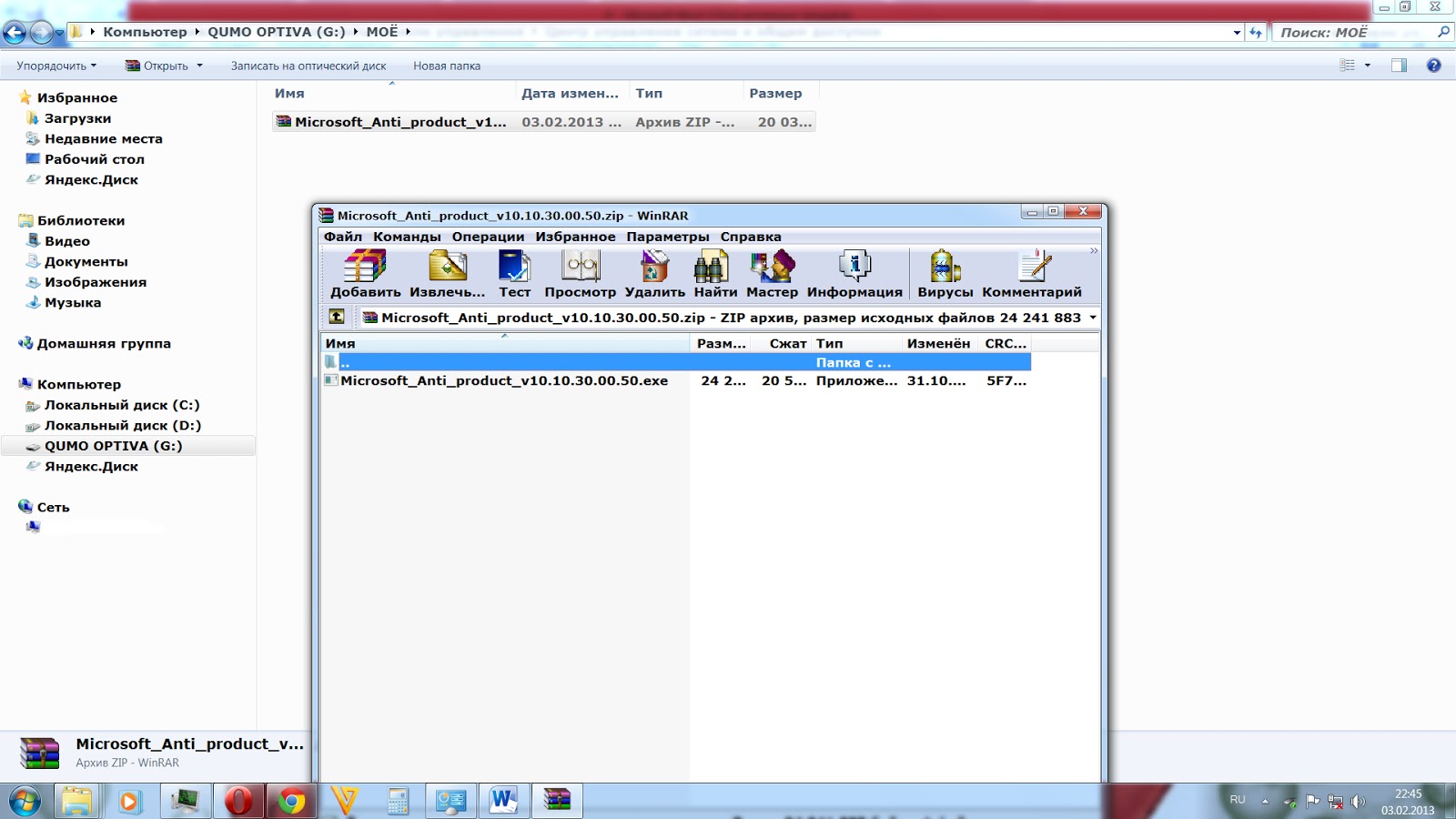Sort WinRAR list by Имя column

505,343
